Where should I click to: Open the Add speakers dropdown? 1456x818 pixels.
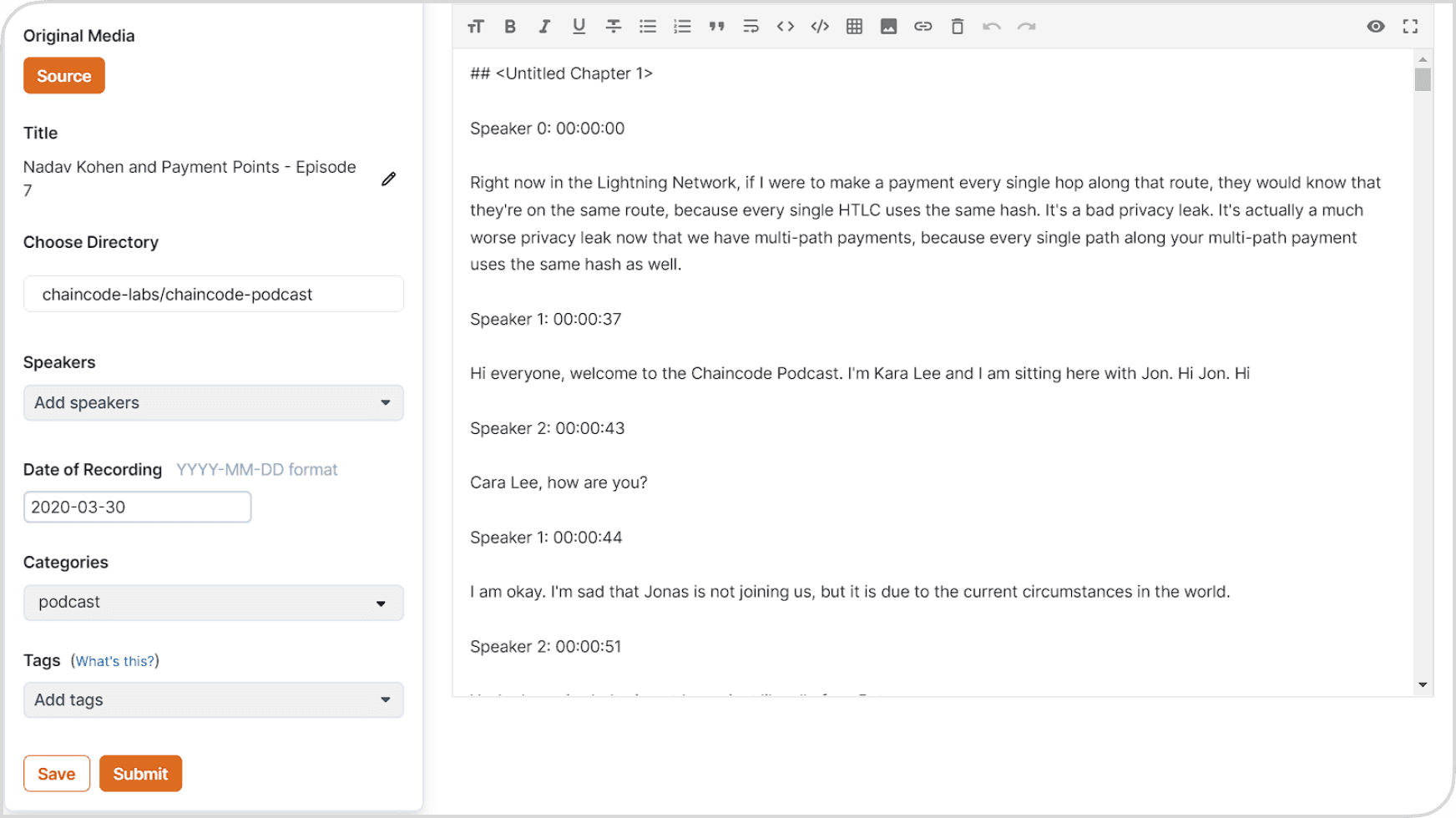(213, 403)
